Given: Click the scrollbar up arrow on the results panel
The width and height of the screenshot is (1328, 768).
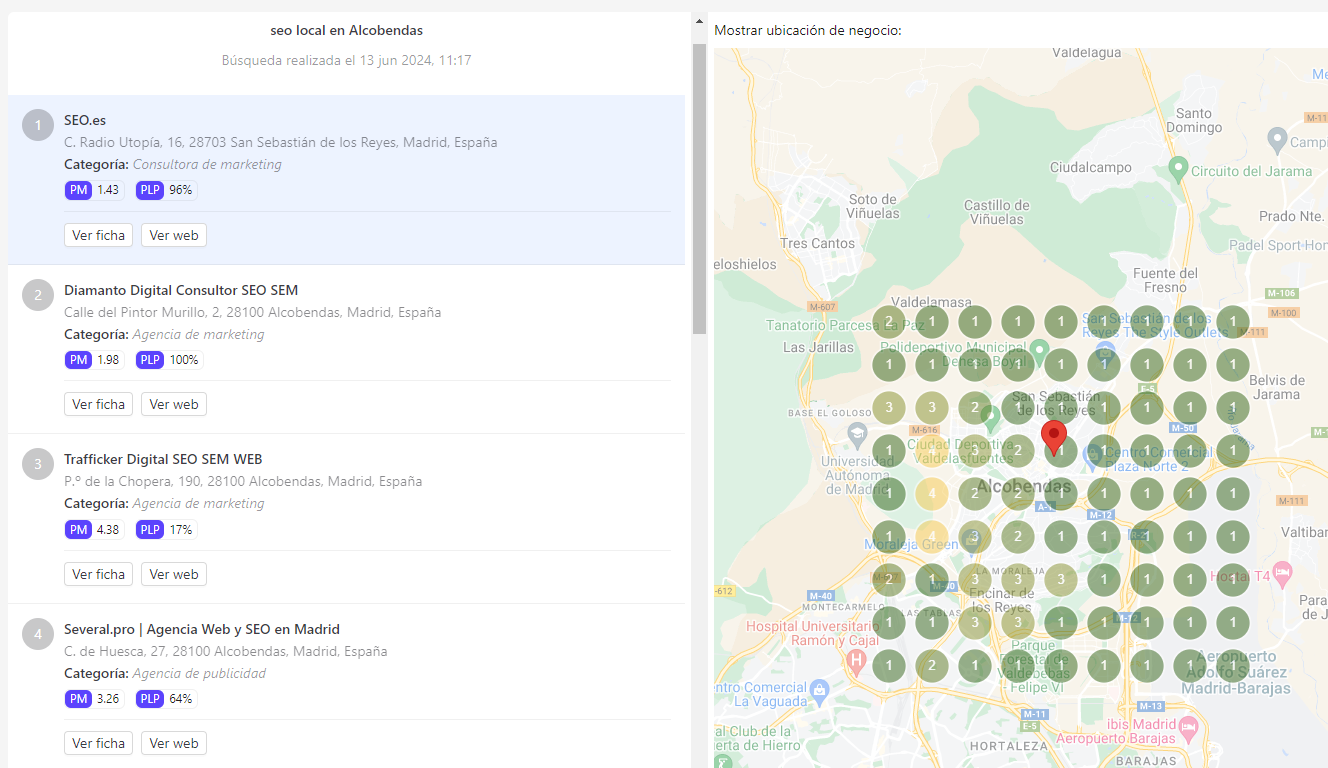Looking at the screenshot, I should pos(698,19).
